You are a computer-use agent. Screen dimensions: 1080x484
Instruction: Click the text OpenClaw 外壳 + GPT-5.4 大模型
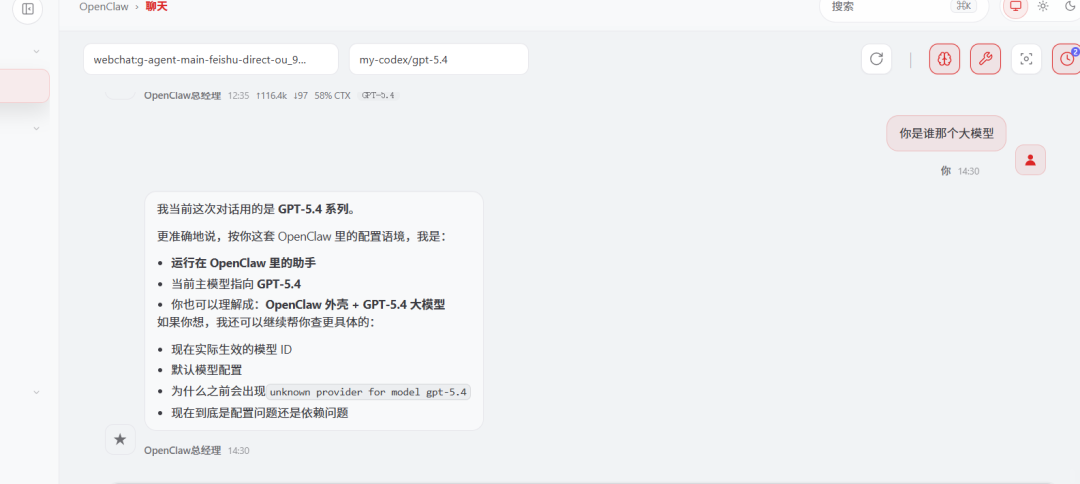pyautogui.click(x=355, y=305)
